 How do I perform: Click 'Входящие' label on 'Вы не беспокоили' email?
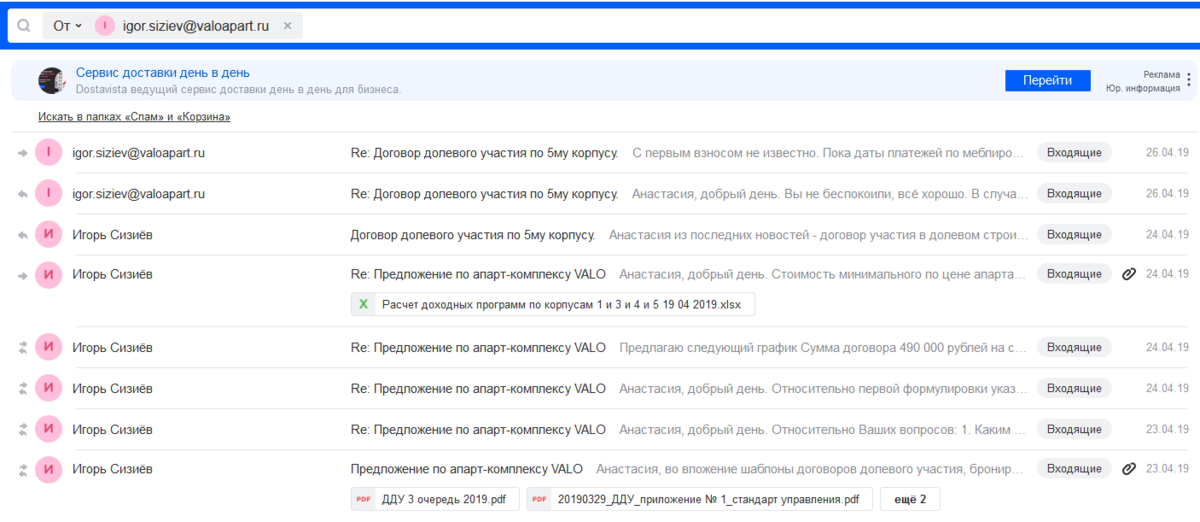(x=1074, y=193)
